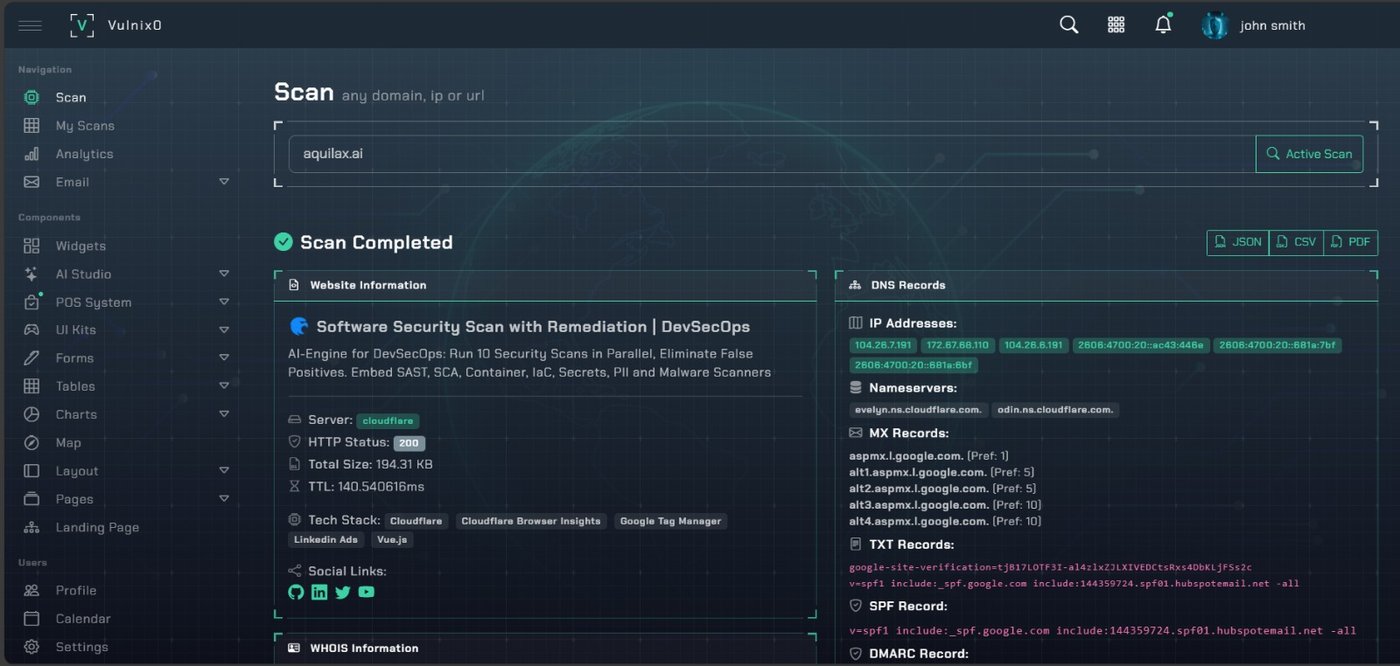Image resolution: width=1400 pixels, height=666 pixels.
Task: Select the Linkedin Ads tag
Action: [x=326, y=539]
